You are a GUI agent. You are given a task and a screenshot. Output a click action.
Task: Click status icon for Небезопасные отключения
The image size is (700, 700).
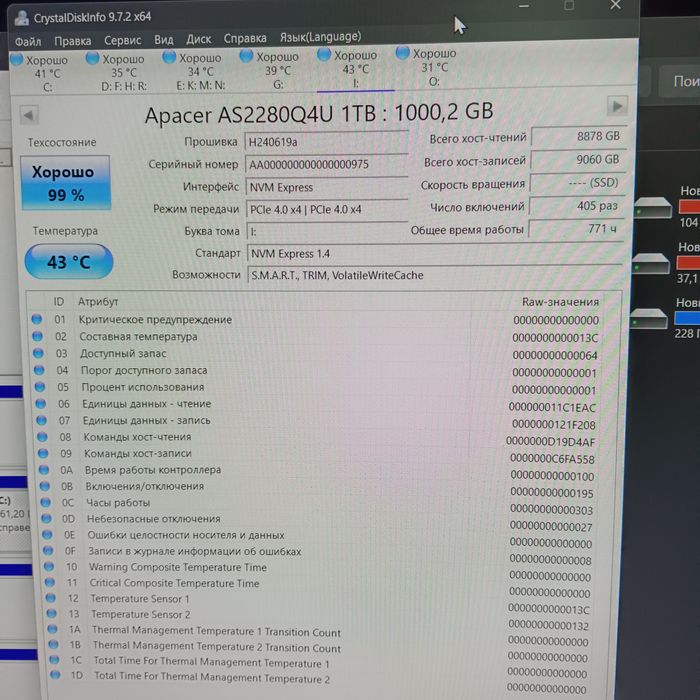coord(46,518)
